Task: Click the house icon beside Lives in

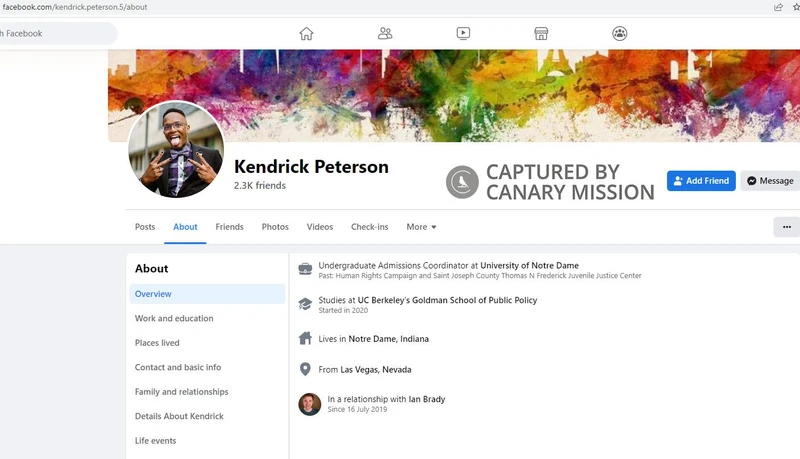Action: click(305, 339)
